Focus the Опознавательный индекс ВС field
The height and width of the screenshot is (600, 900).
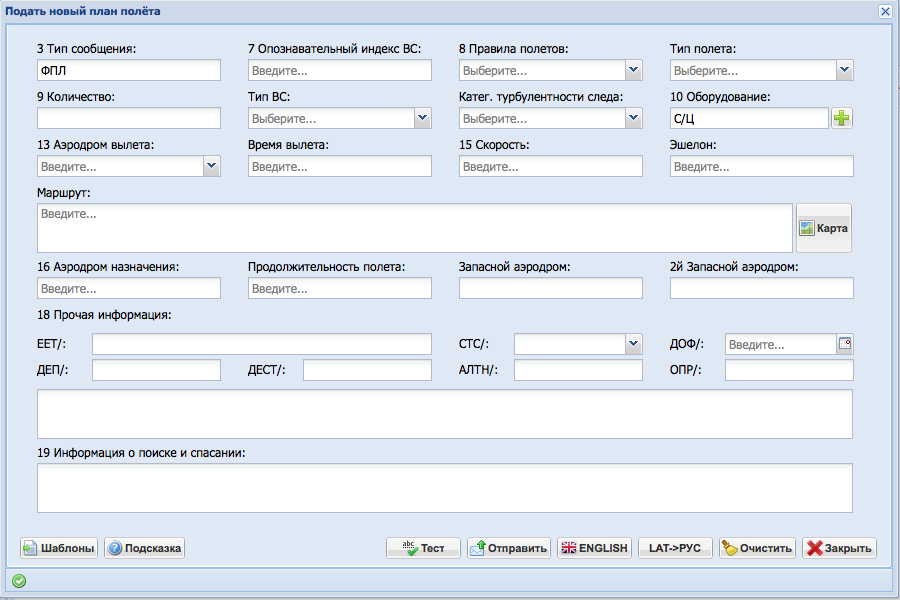click(x=339, y=70)
